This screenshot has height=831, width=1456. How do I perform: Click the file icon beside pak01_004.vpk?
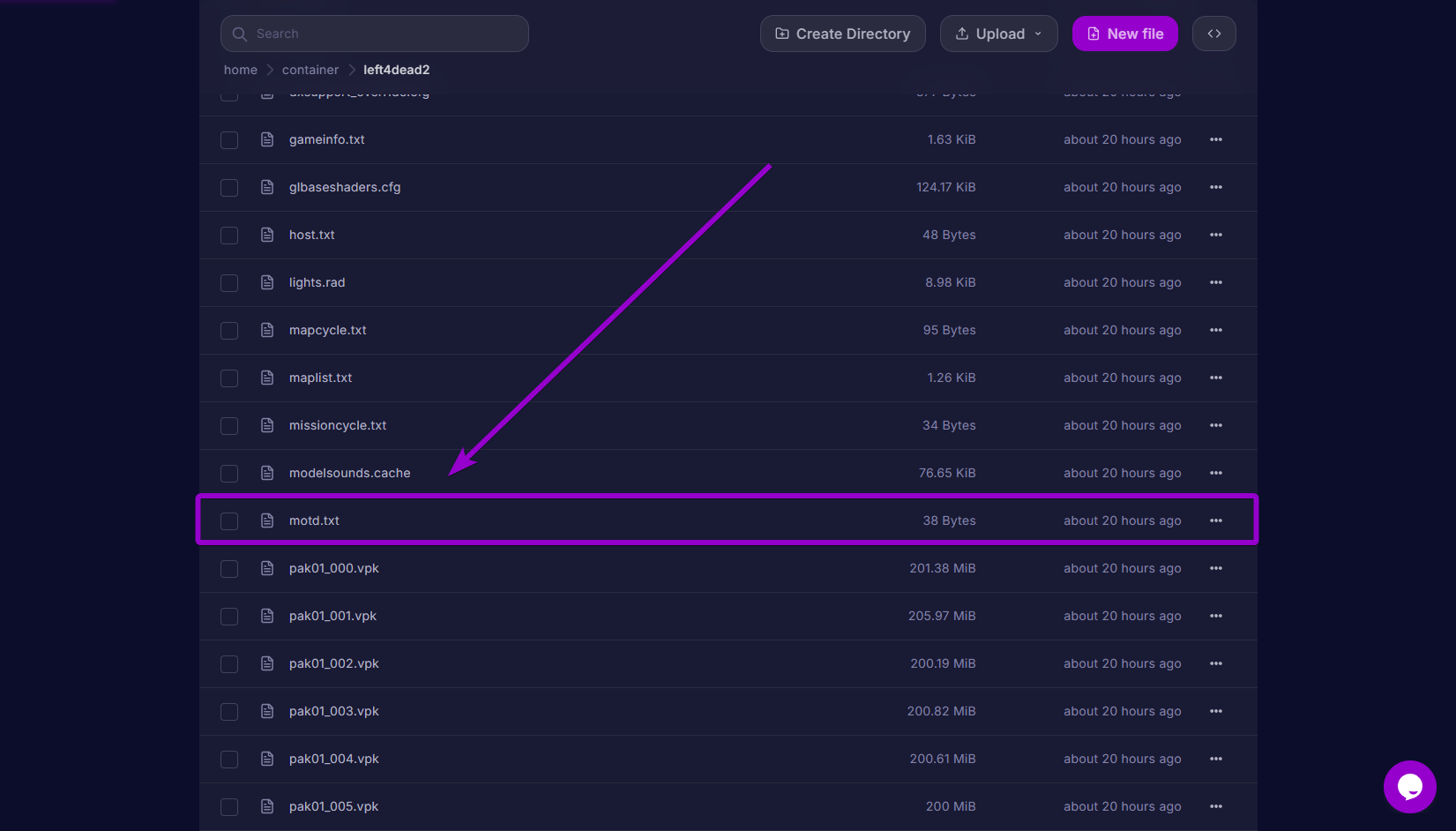tap(267, 759)
